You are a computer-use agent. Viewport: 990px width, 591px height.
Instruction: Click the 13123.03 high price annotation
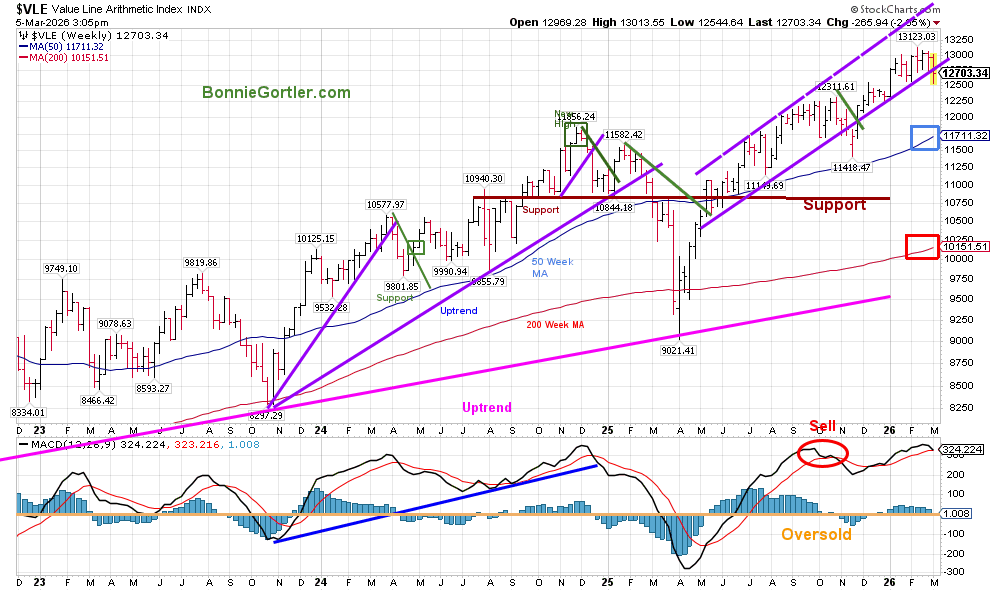pos(915,37)
